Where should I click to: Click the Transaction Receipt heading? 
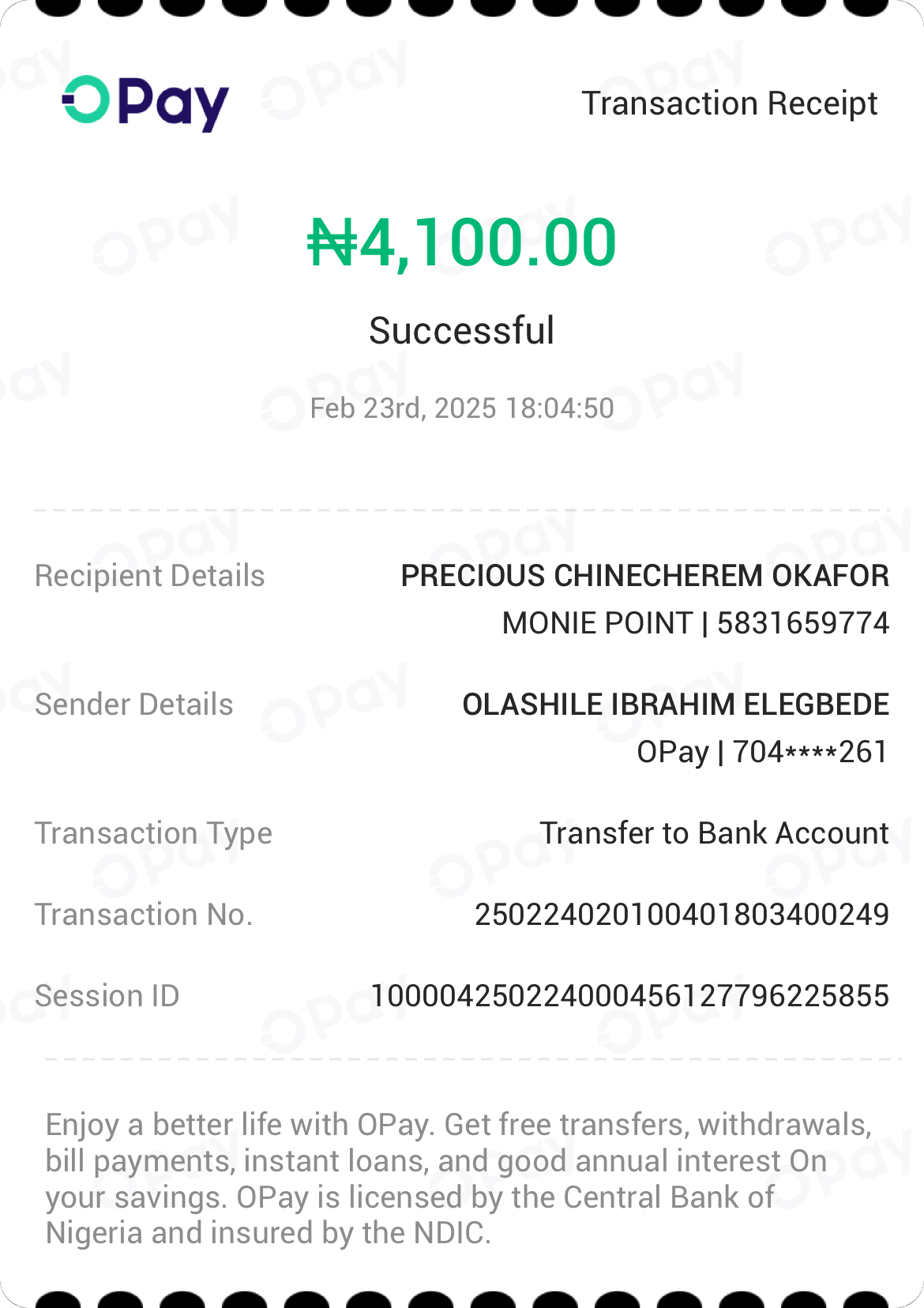729,103
